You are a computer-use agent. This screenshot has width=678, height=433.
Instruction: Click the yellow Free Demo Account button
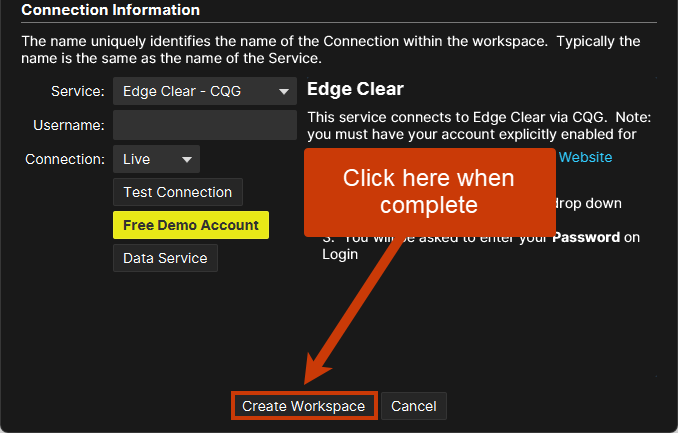(x=191, y=225)
